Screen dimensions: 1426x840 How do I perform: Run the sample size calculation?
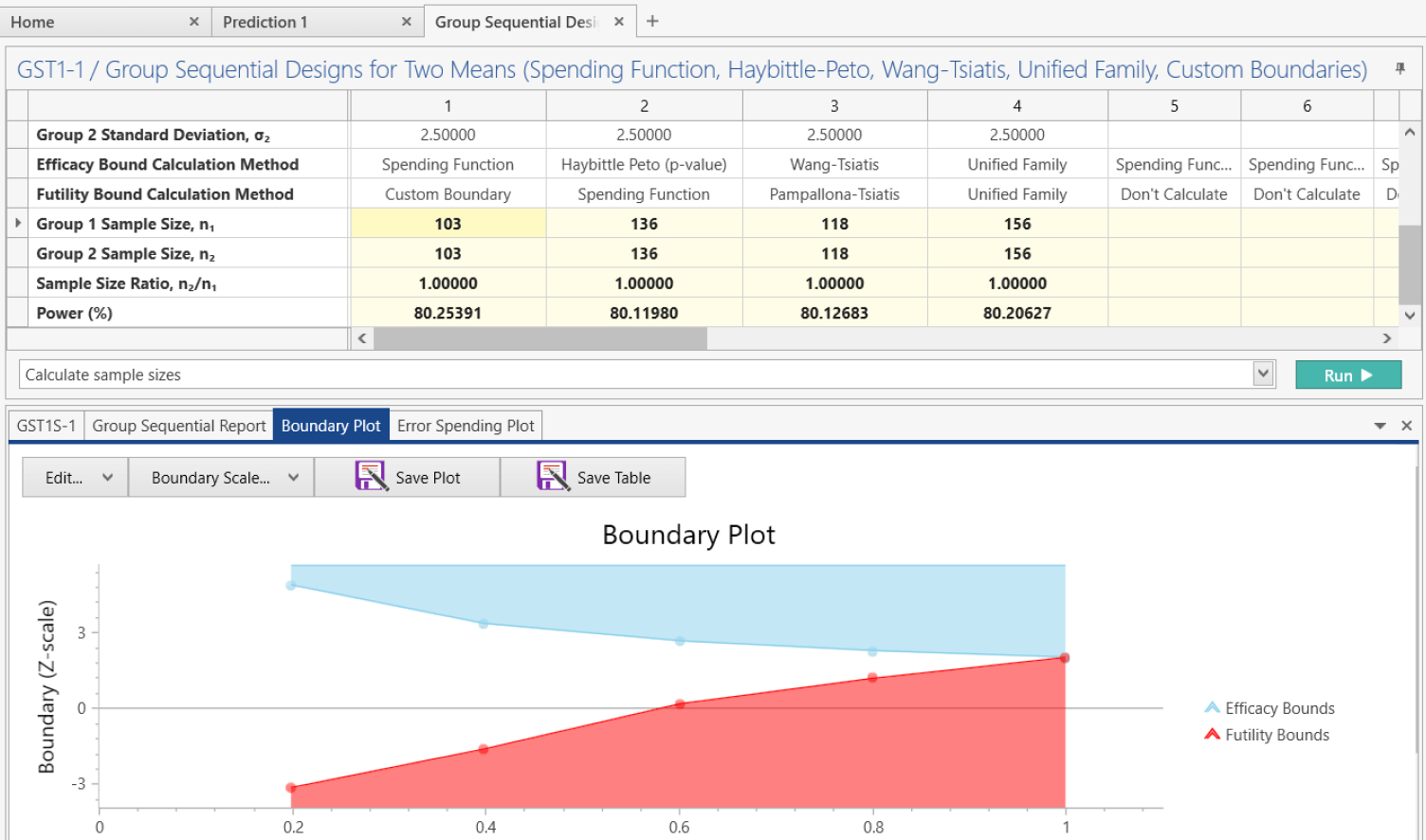click(1347, 374)
